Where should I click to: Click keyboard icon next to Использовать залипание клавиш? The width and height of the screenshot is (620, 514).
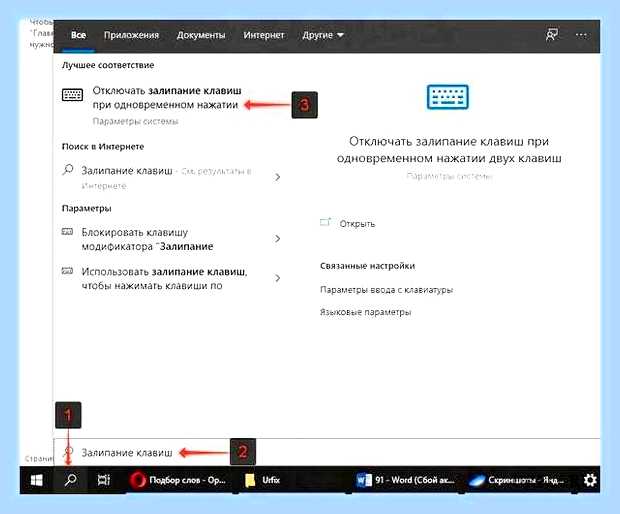(67, 271)
